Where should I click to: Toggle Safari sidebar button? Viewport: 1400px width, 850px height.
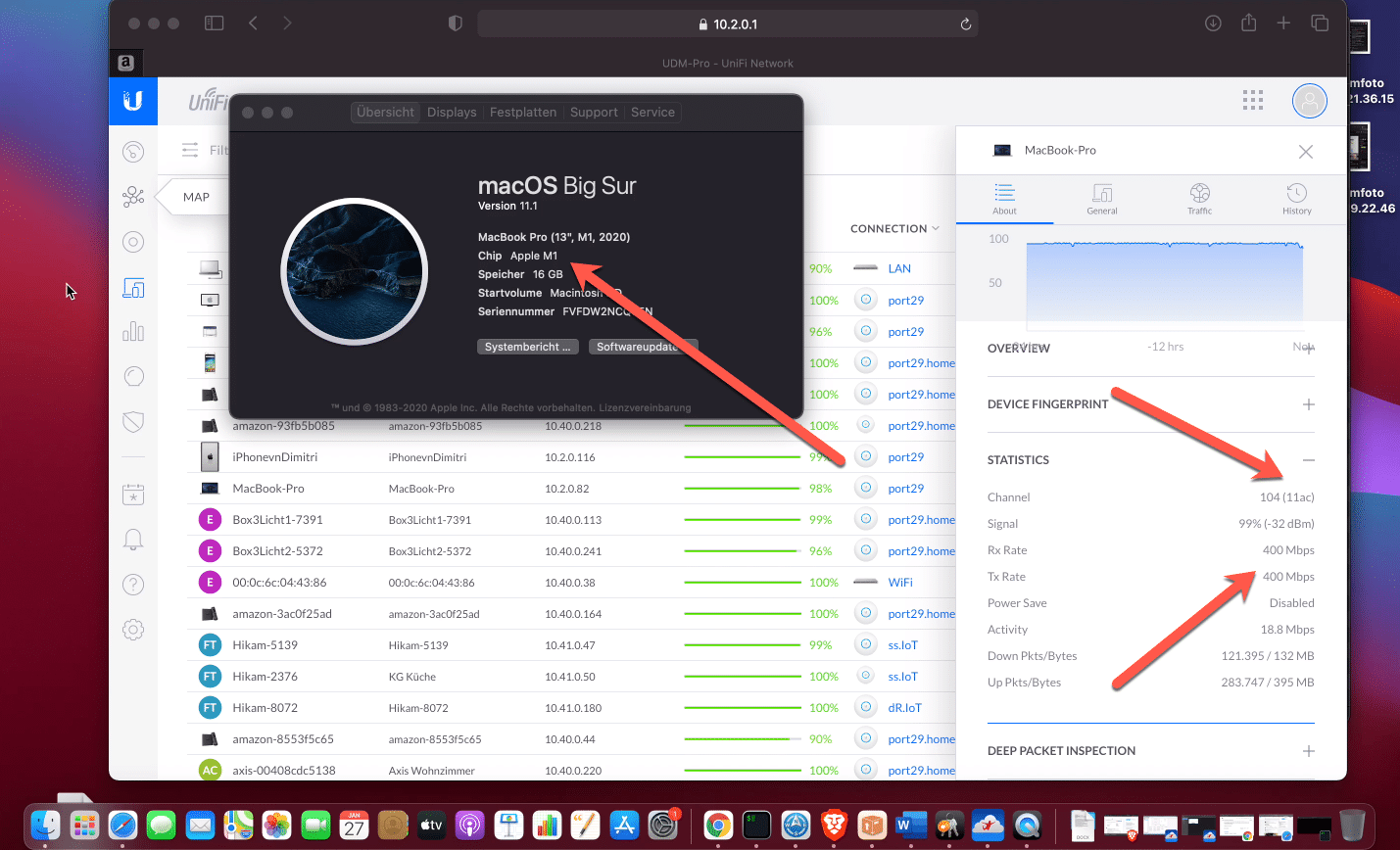(214, 24)
